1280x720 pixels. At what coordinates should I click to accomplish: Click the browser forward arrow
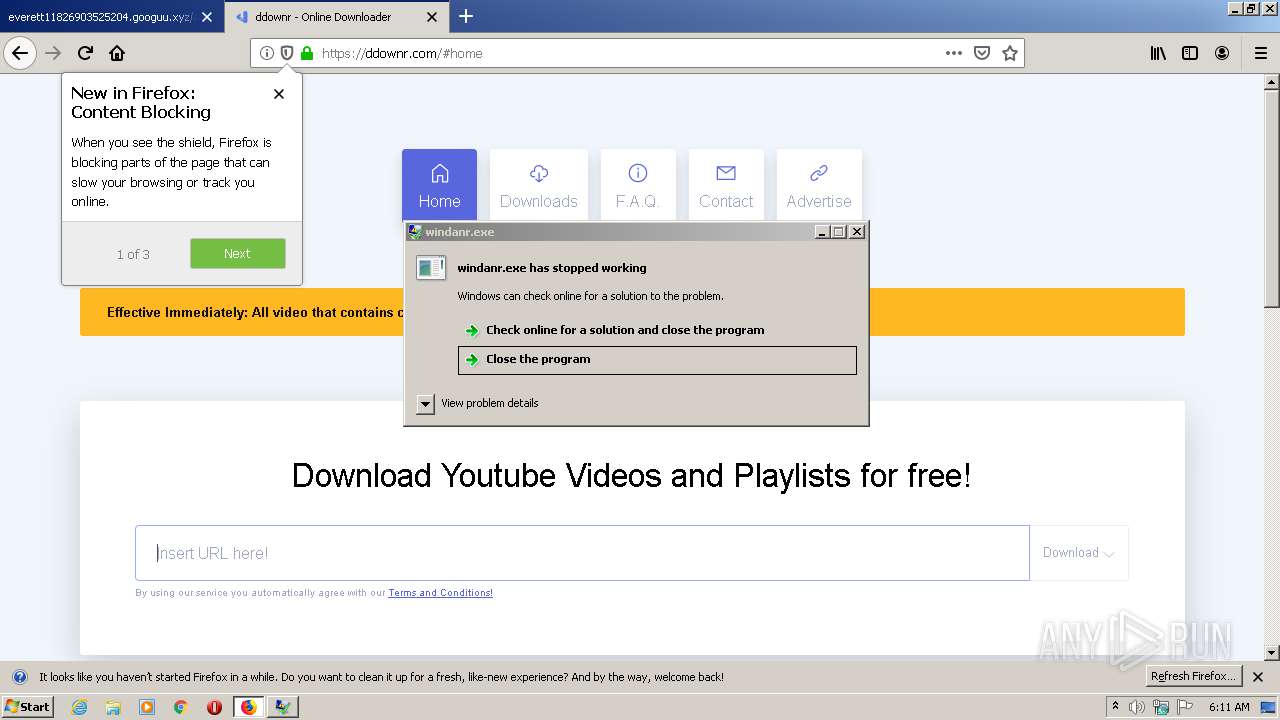[53, 53]
